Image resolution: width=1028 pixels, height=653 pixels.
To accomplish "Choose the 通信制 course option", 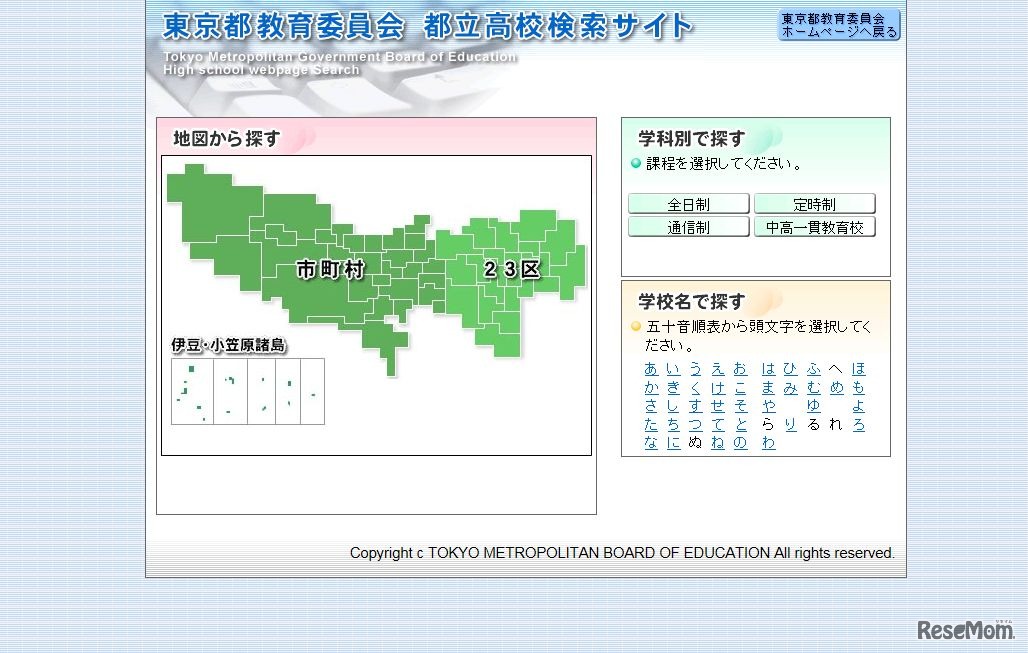I will (x=688, y=226).
